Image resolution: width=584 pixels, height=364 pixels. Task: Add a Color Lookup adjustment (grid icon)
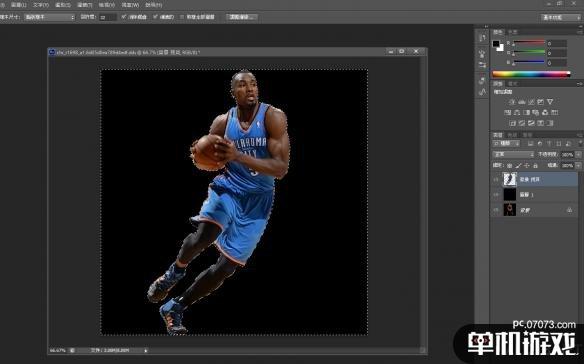(555, 113)
